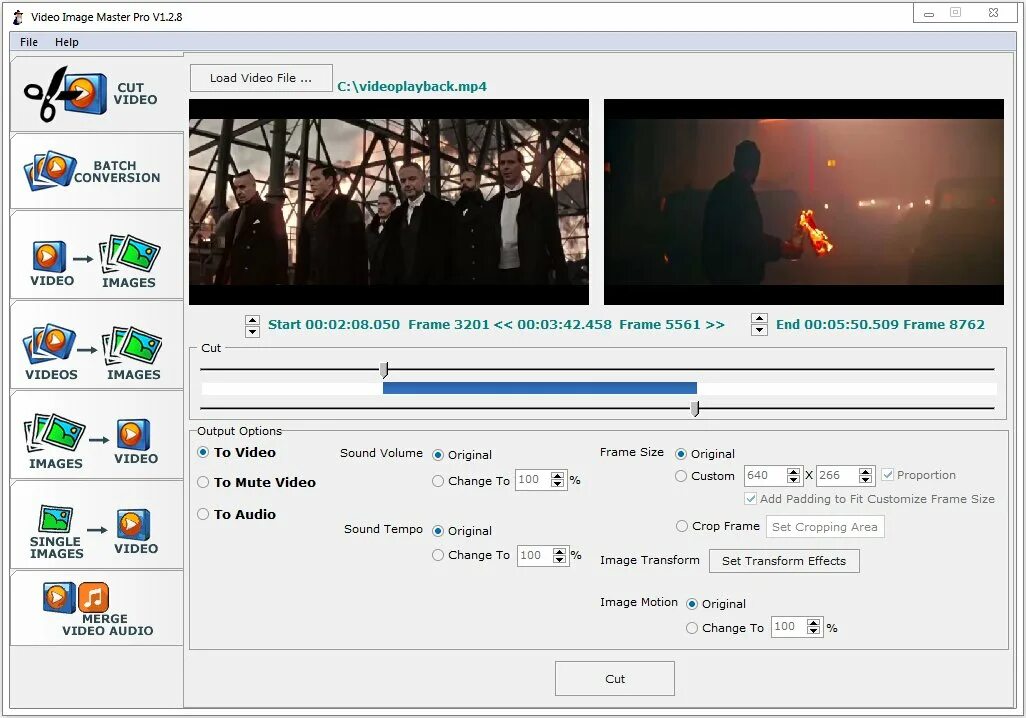Enable the Proportion checkbox
Viewport: 1026px width, 718px height.
point(888,474)
